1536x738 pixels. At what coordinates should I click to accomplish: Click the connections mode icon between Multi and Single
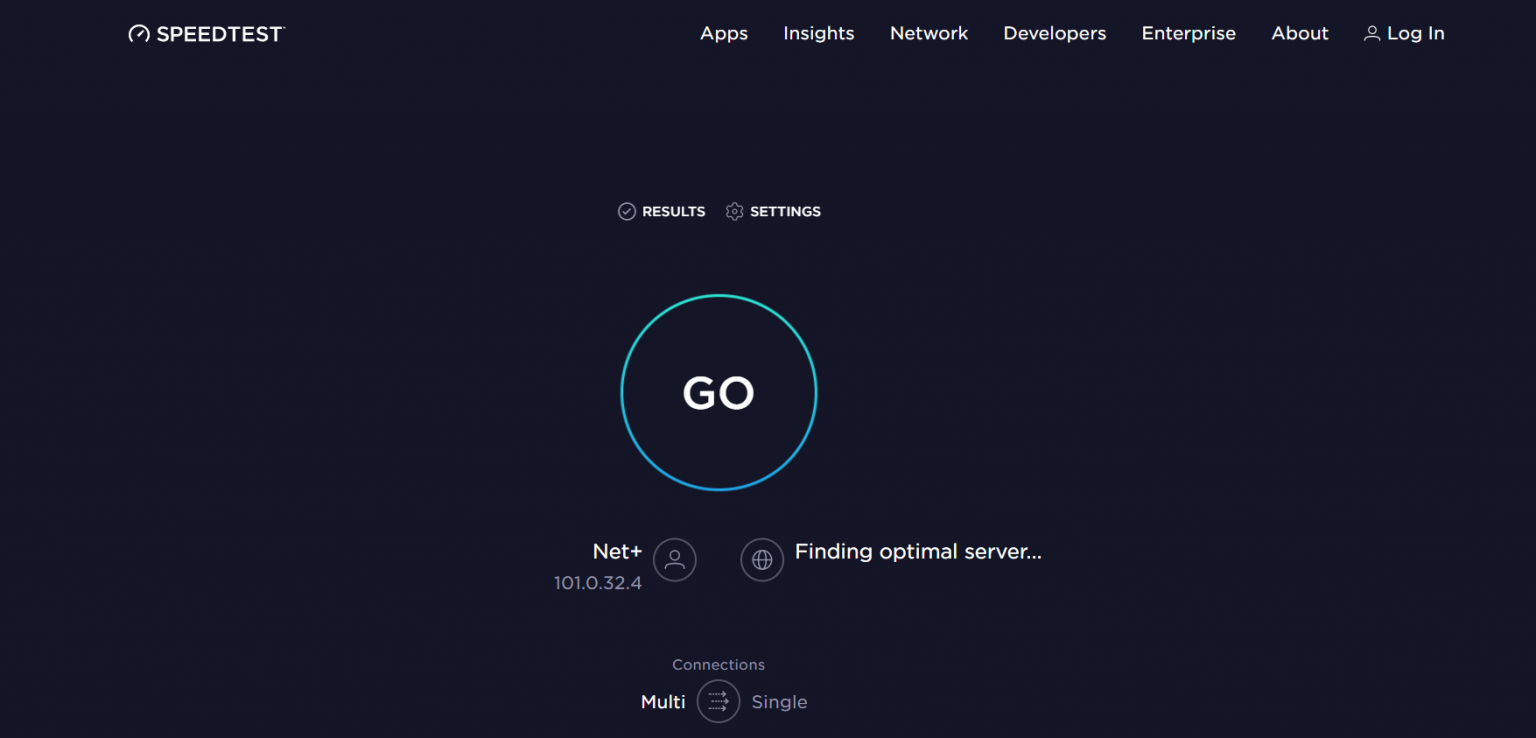click(x=718, y=701)
